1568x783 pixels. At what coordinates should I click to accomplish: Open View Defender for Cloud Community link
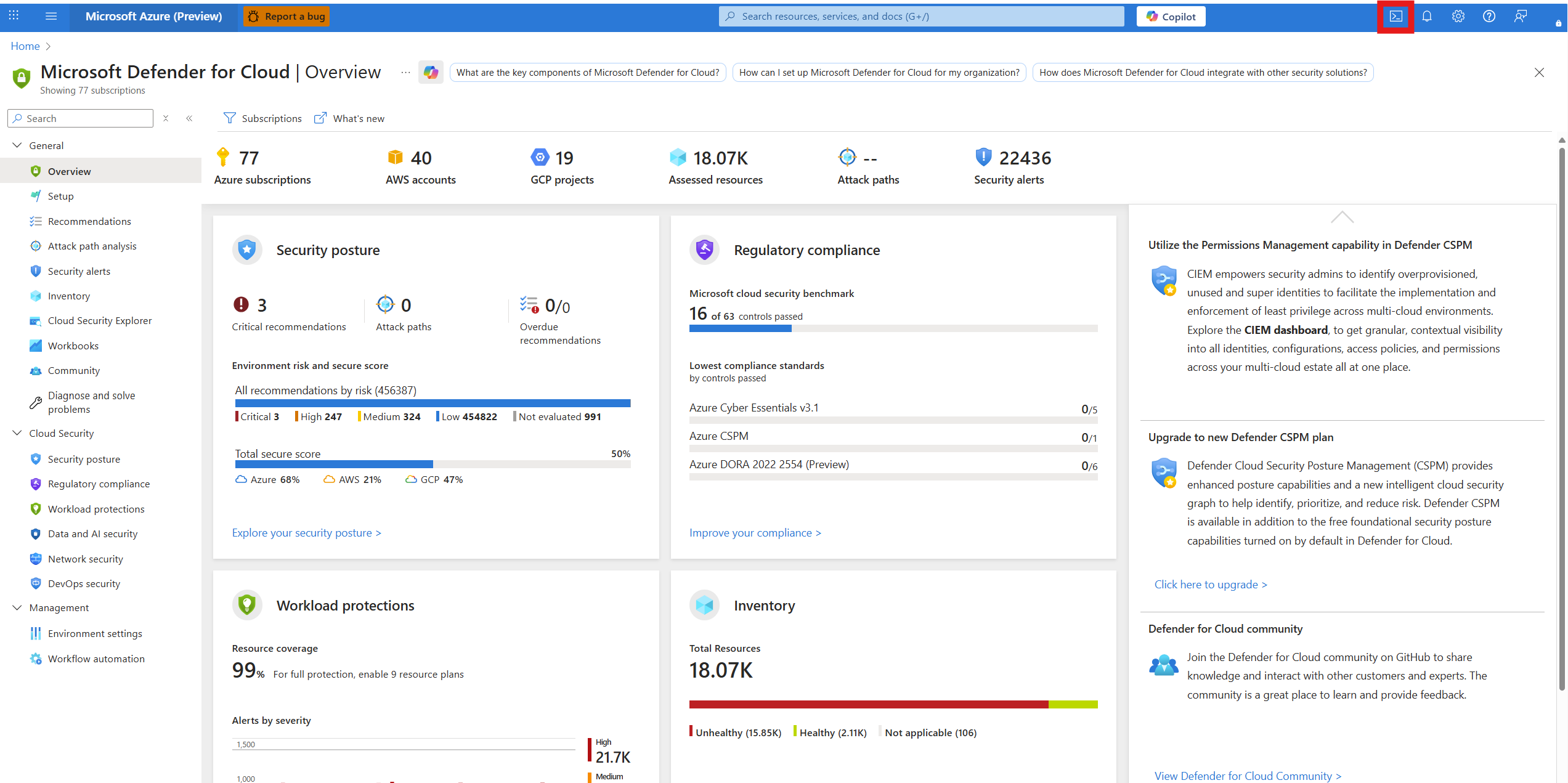pos(1248,776)
